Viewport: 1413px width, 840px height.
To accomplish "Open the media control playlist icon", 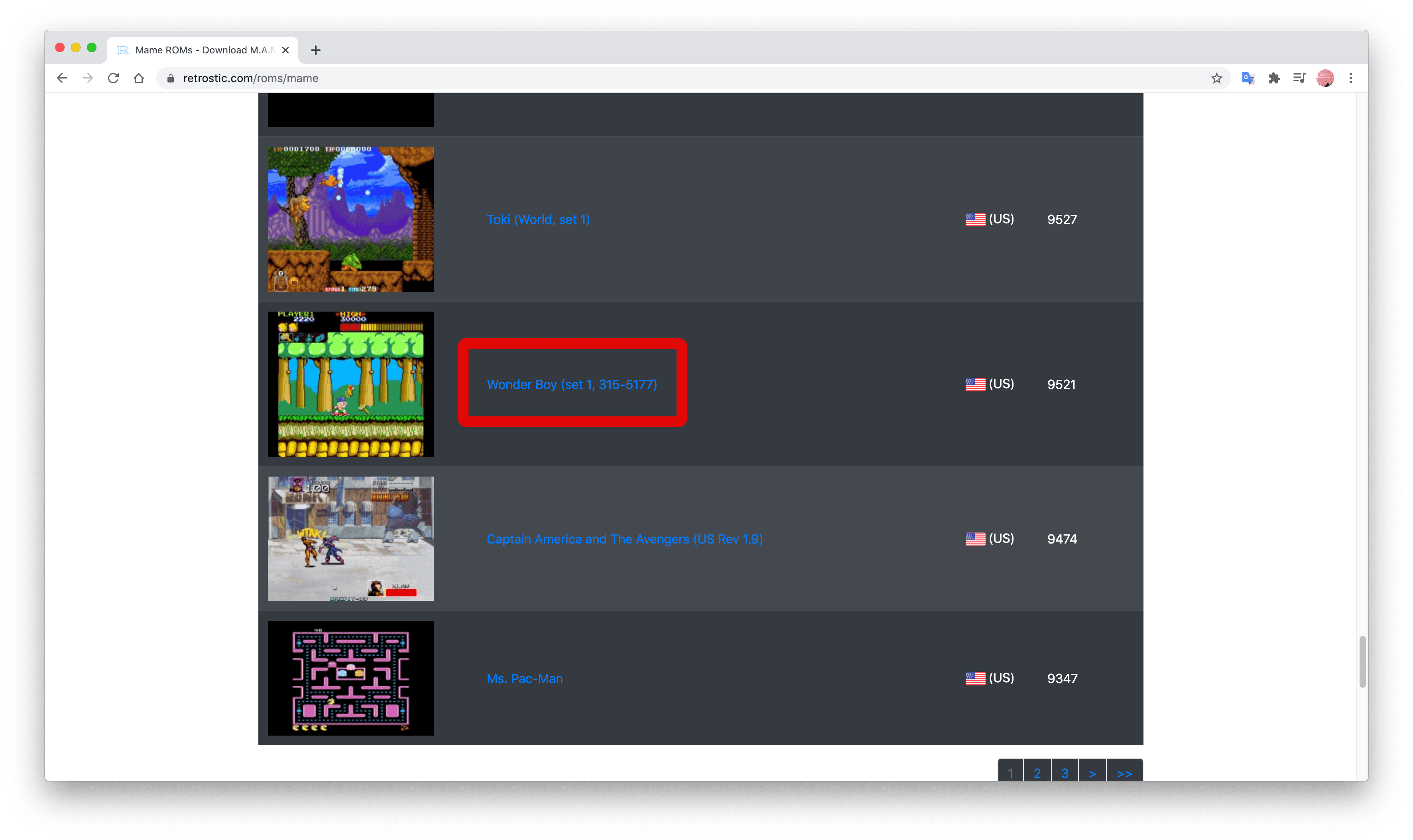I will 1299,78.
